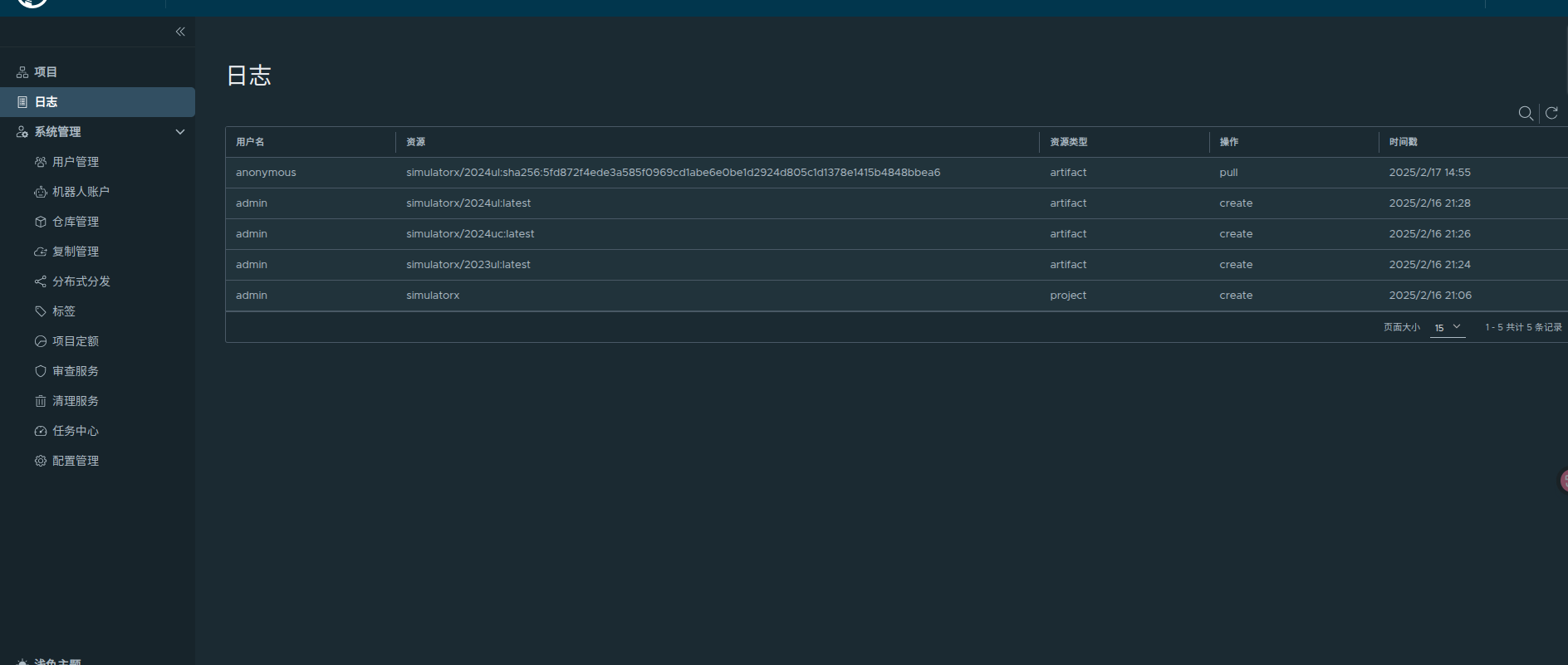The image size is (1568, 665).
Task: Open 用户管理 via its users icon
Action: click(41, 162)
